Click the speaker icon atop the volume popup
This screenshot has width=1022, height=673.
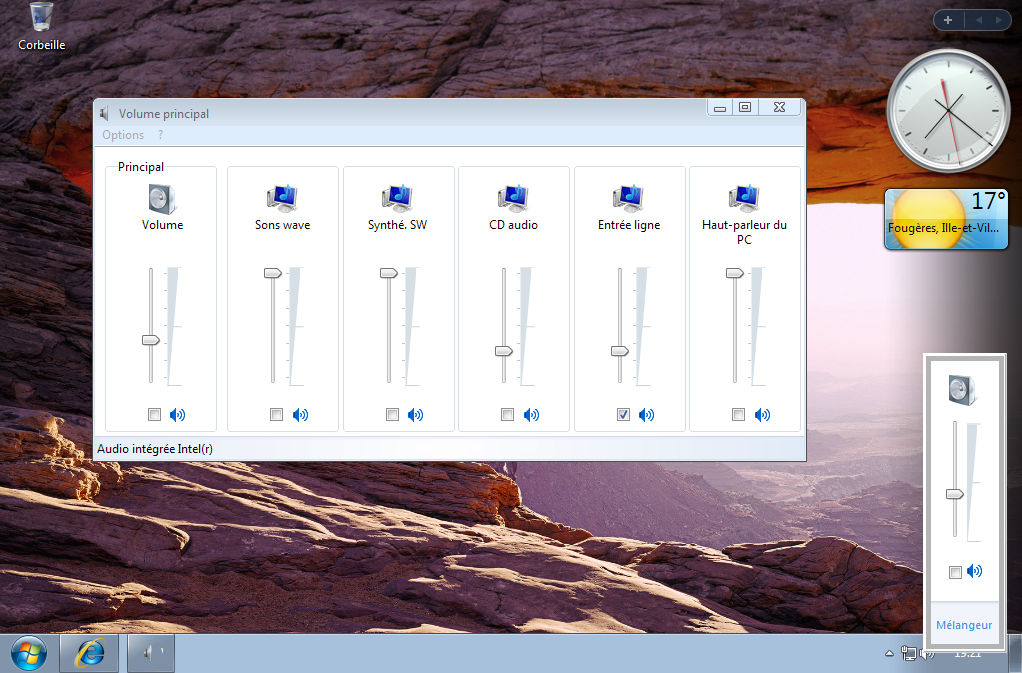(962, 390)
